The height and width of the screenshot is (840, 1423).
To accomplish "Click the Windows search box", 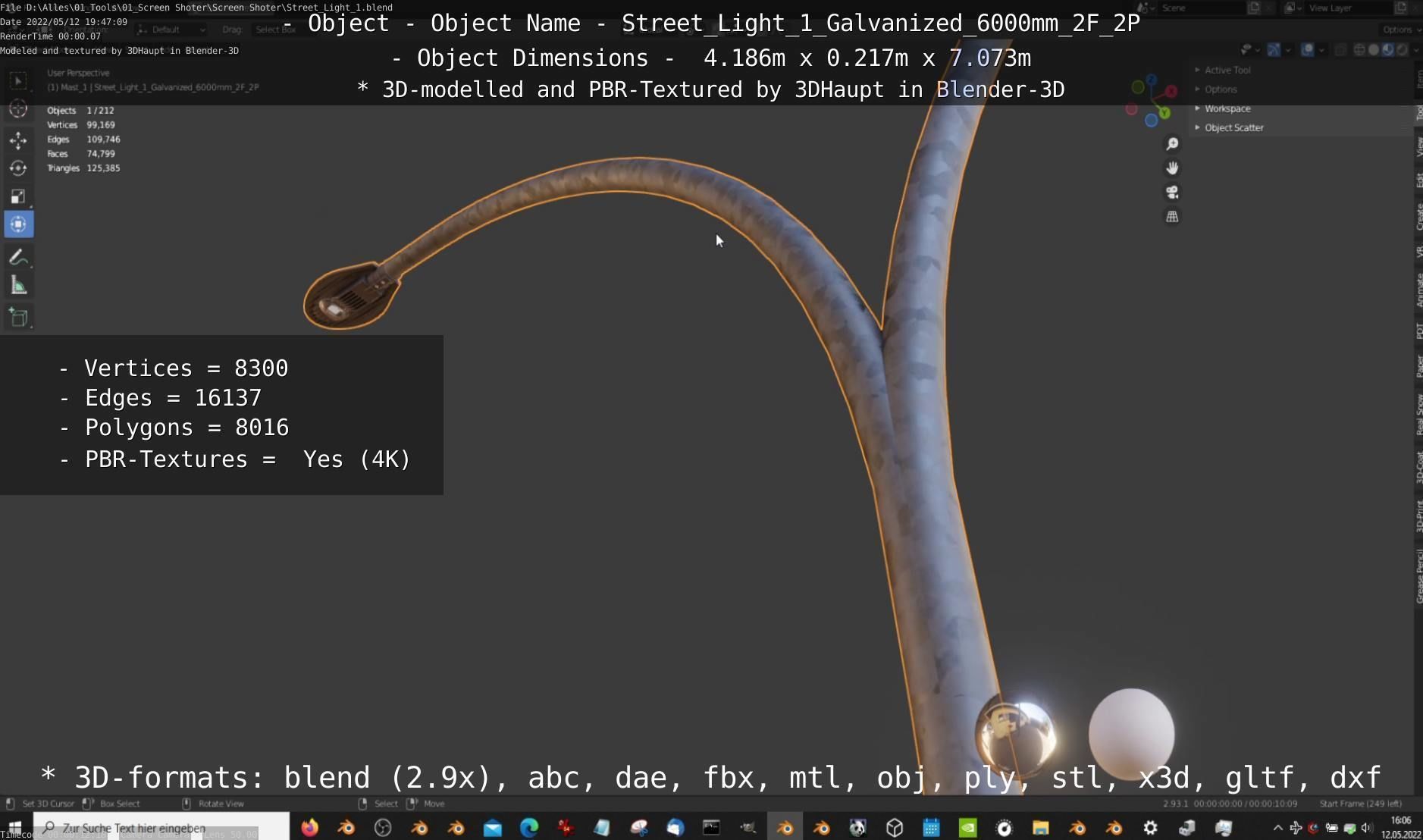I will (x=161, y=828).
